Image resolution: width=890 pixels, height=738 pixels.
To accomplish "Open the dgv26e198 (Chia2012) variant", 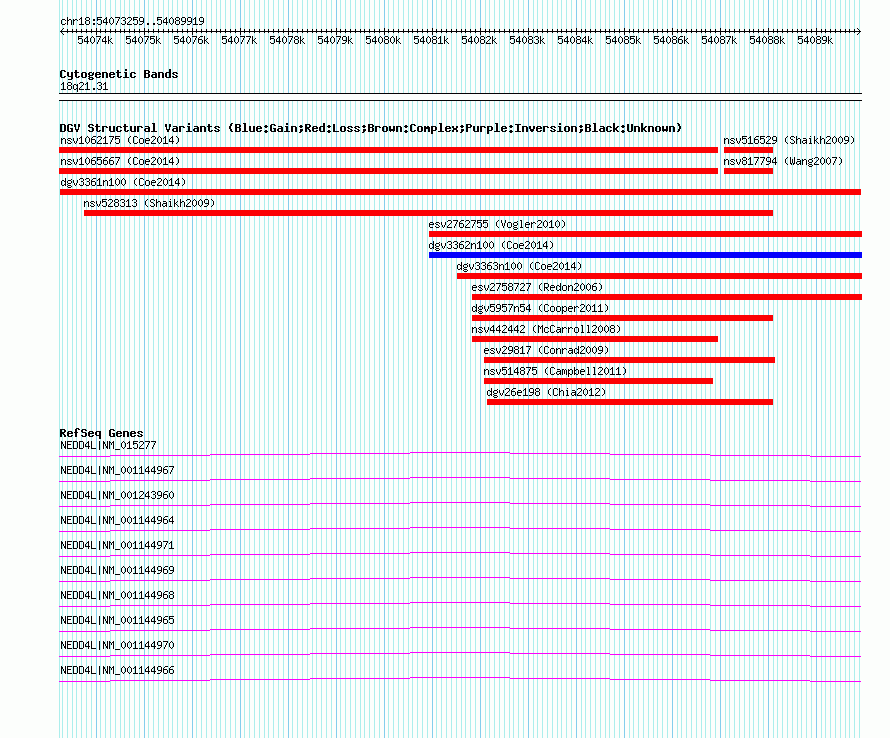I will coord(546,392).
